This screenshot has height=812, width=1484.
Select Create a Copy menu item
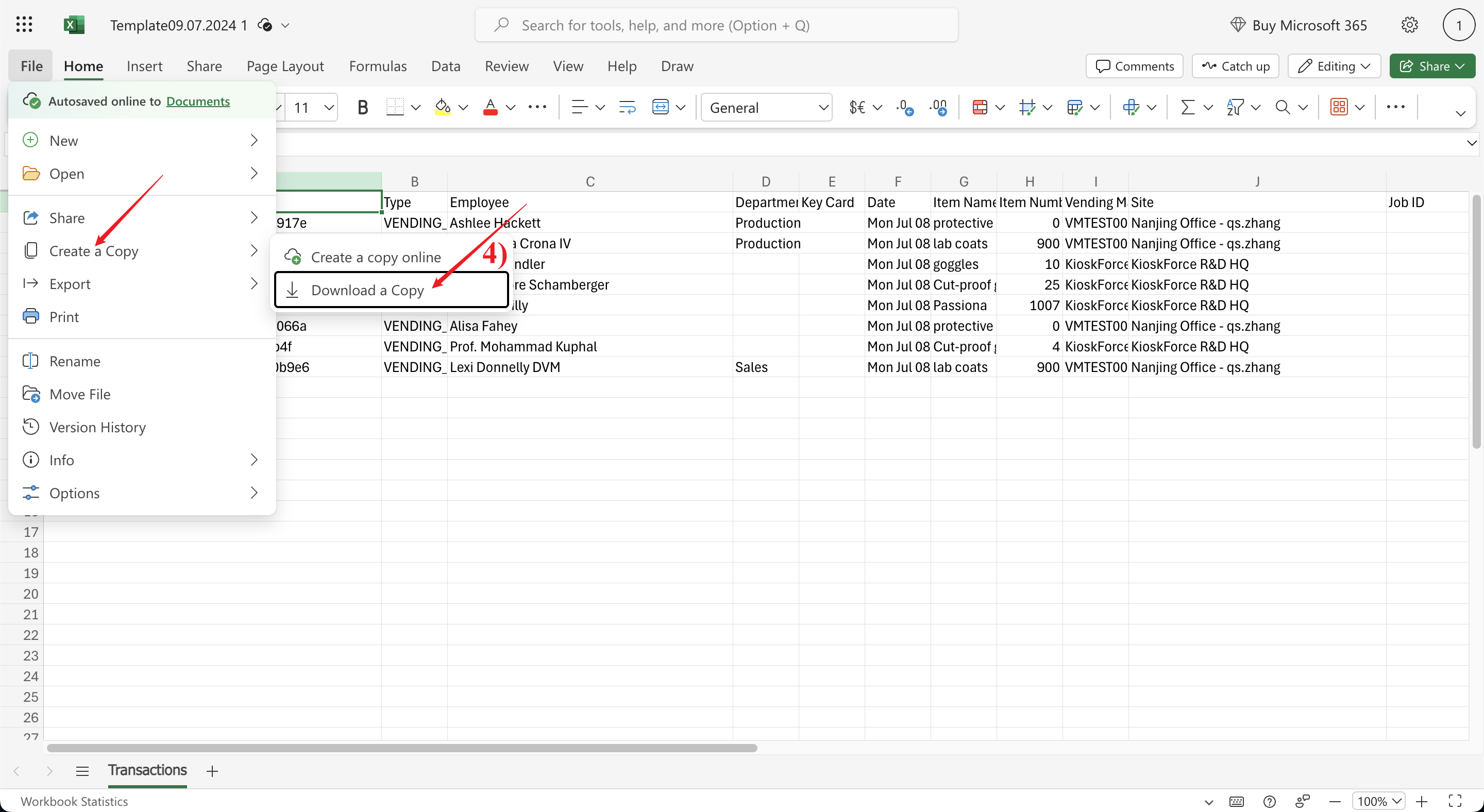tap(142, 250)
